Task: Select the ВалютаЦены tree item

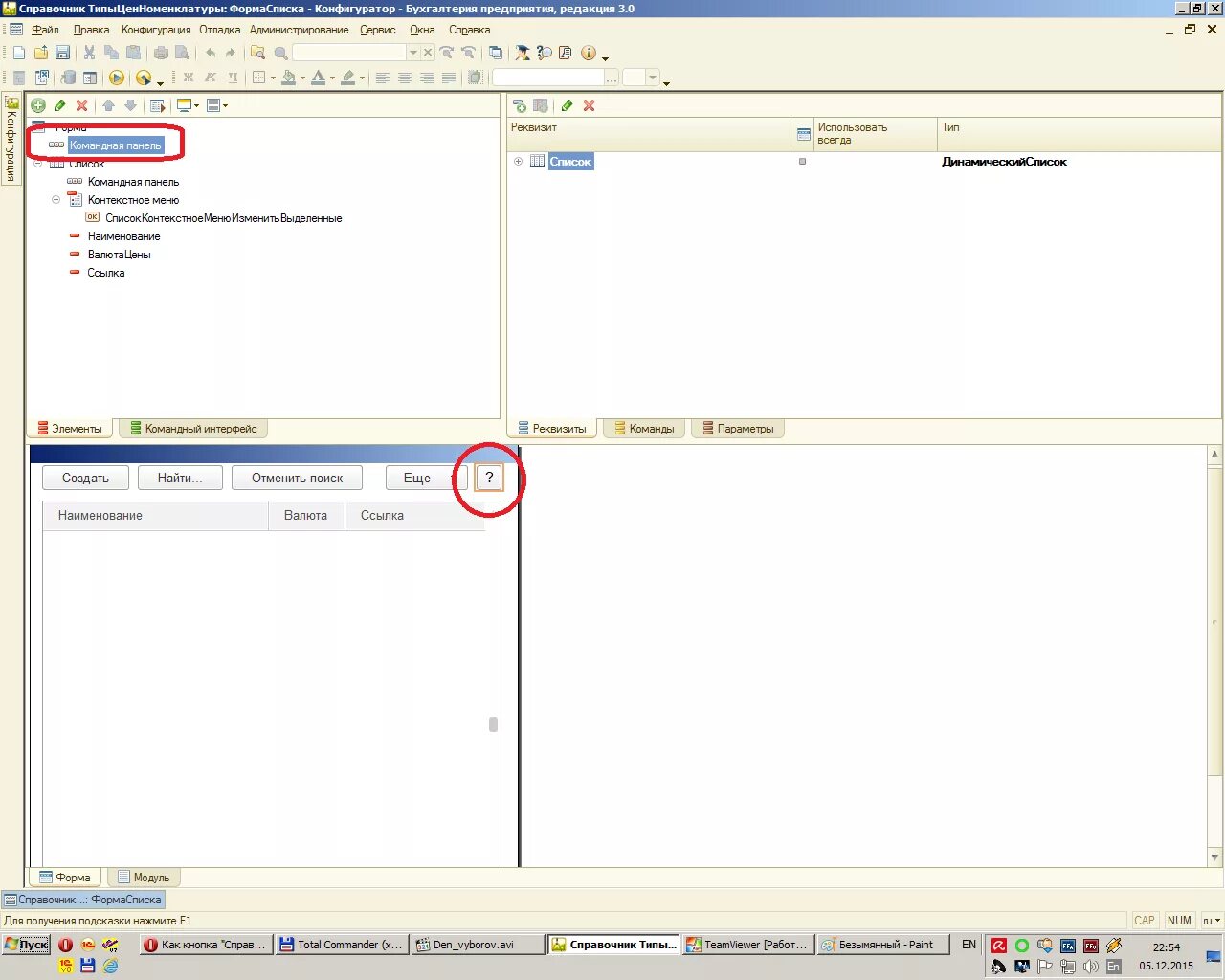Action: [119, 255]
